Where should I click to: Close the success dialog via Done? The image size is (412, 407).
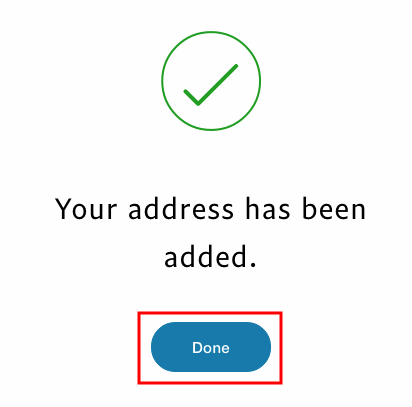click(x=211, y=347)
